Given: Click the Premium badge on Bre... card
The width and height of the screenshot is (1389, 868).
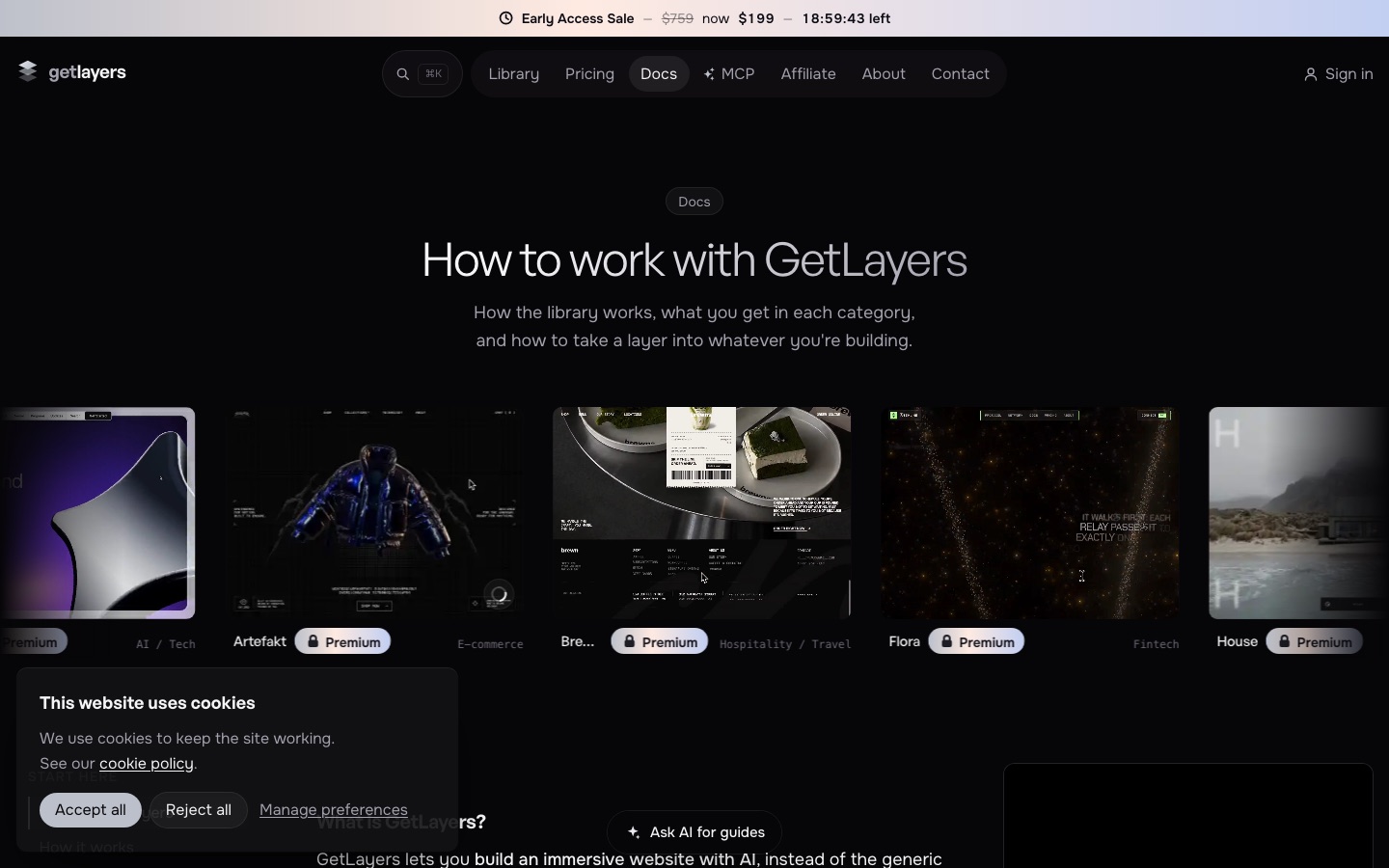Looking at the screenshot, I should click(660, 641).
